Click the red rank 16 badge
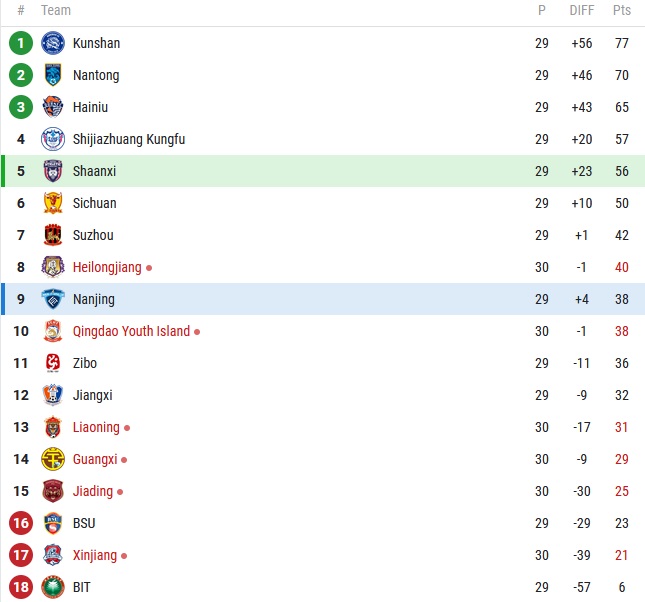The image size is (645, 602). (x=21, y=523)
